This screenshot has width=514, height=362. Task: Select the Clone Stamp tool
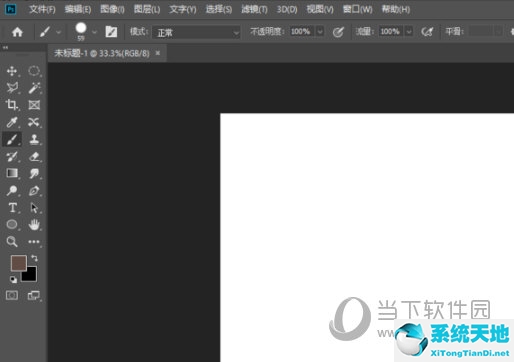pos(34,139)
